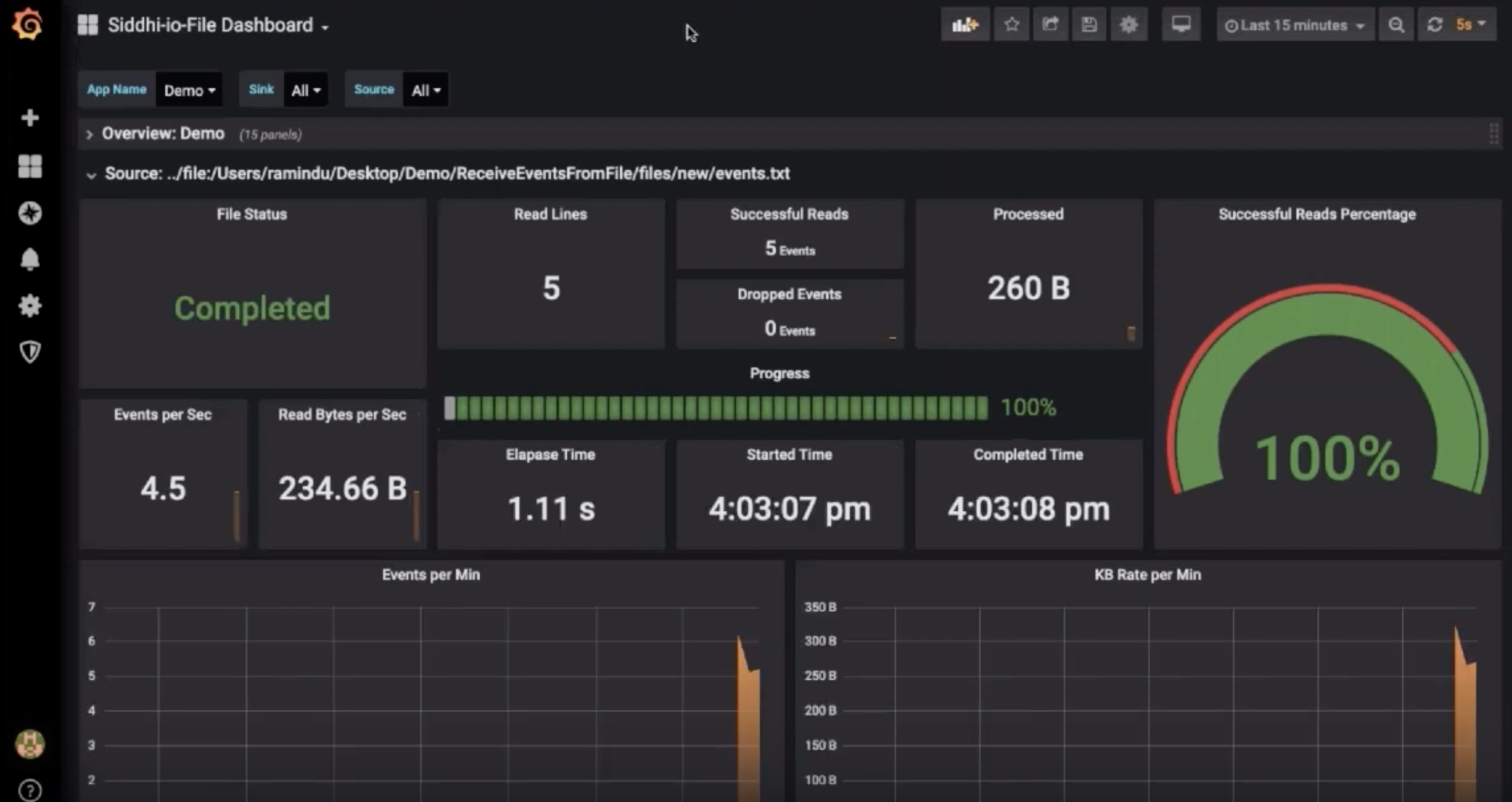Open the App Name Demo dropdown

(189, 90)
